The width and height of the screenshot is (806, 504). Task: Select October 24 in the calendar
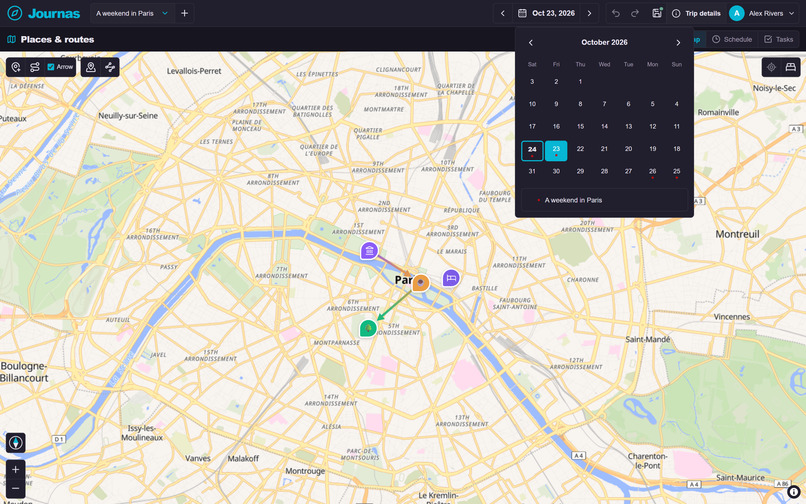(532, 151)
